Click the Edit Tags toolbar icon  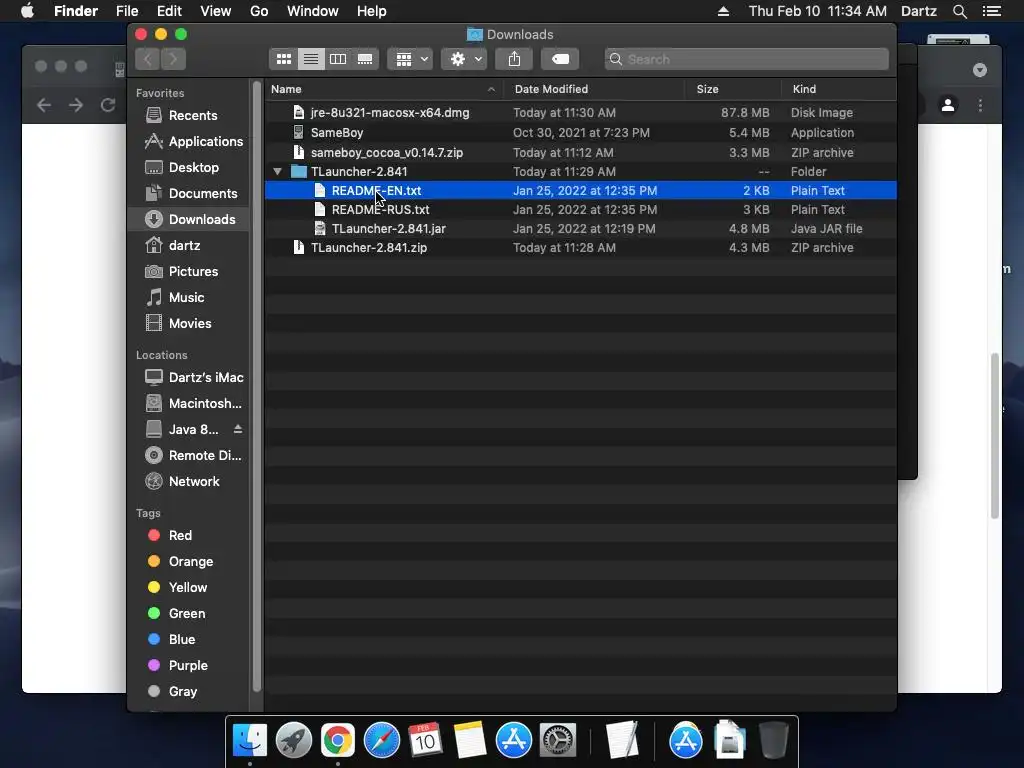560,59
